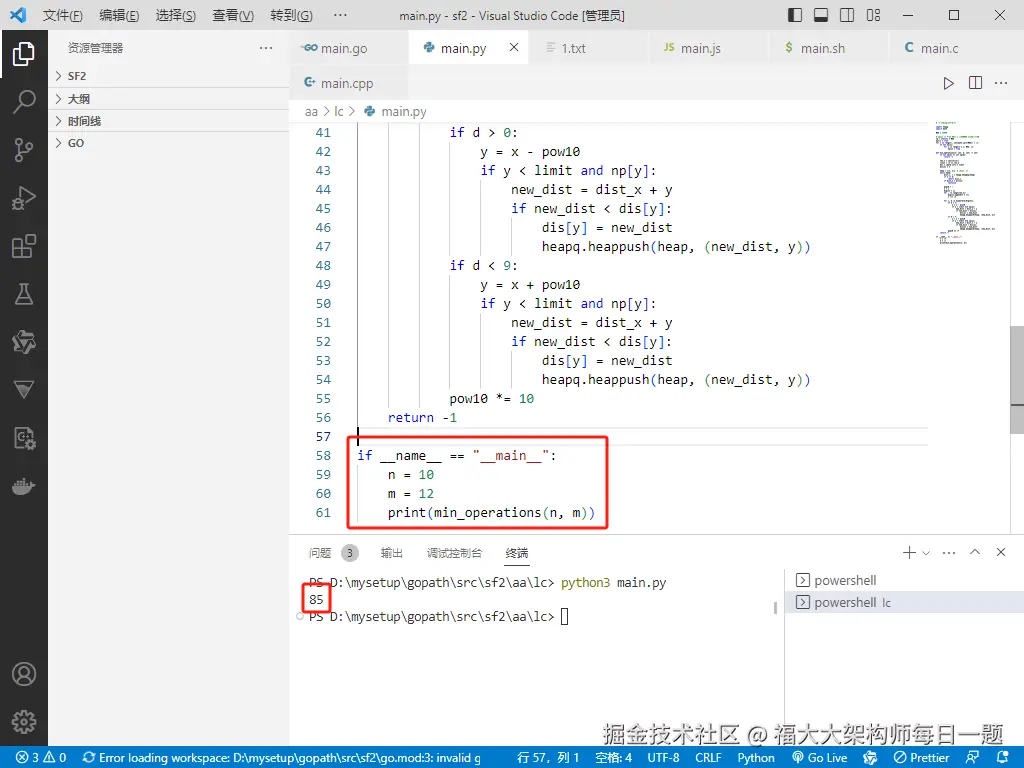Image resolution: width=1024 pixels, height=768 pixels.
Task: Select the first powershell terminal entry
Action: [x=904, y=580]
